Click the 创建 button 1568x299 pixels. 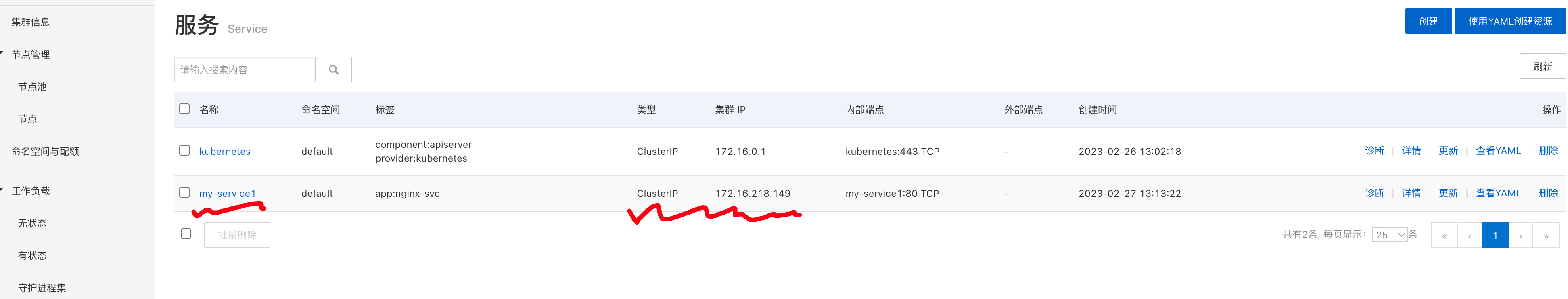[x=1428, y=21]
